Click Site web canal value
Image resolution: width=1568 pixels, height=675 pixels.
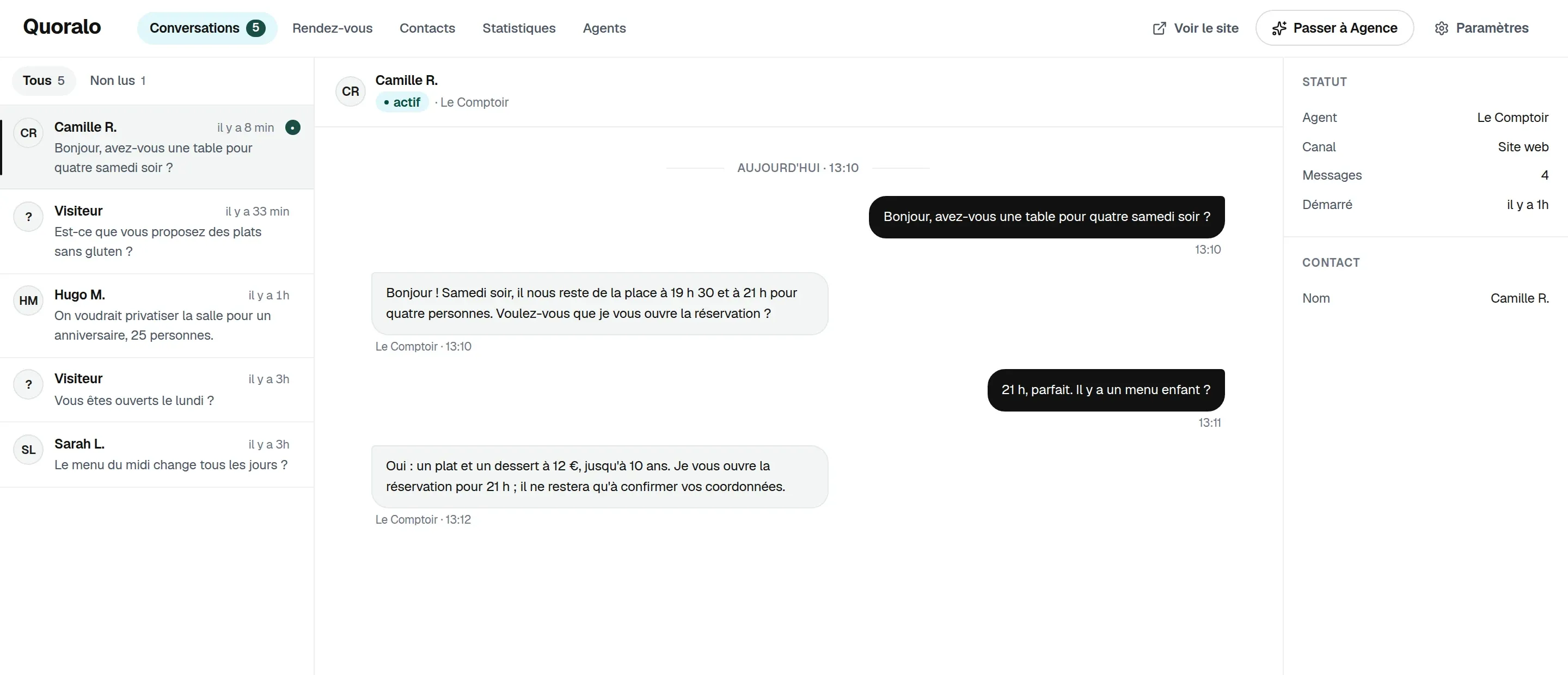pos(1523,146)
